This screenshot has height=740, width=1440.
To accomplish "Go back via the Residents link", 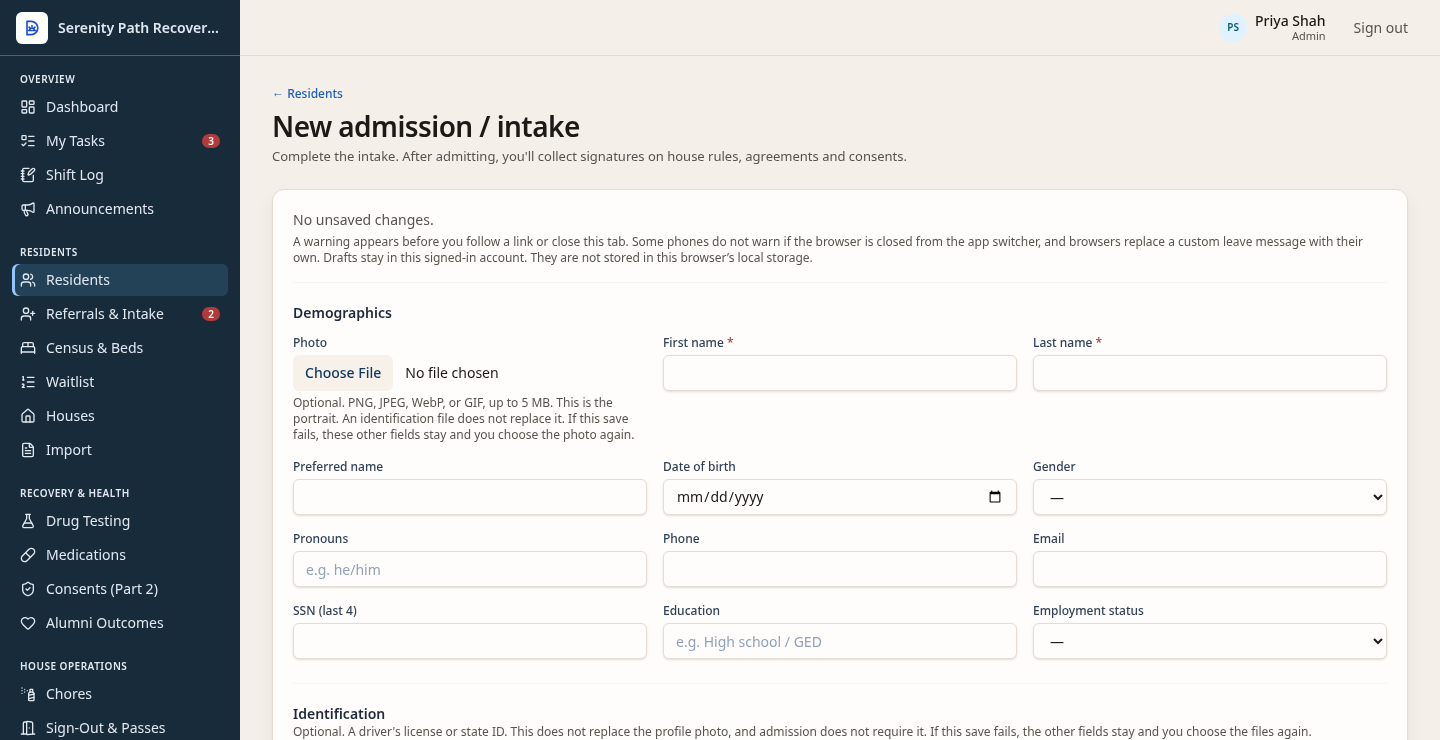I will point(308,94).
